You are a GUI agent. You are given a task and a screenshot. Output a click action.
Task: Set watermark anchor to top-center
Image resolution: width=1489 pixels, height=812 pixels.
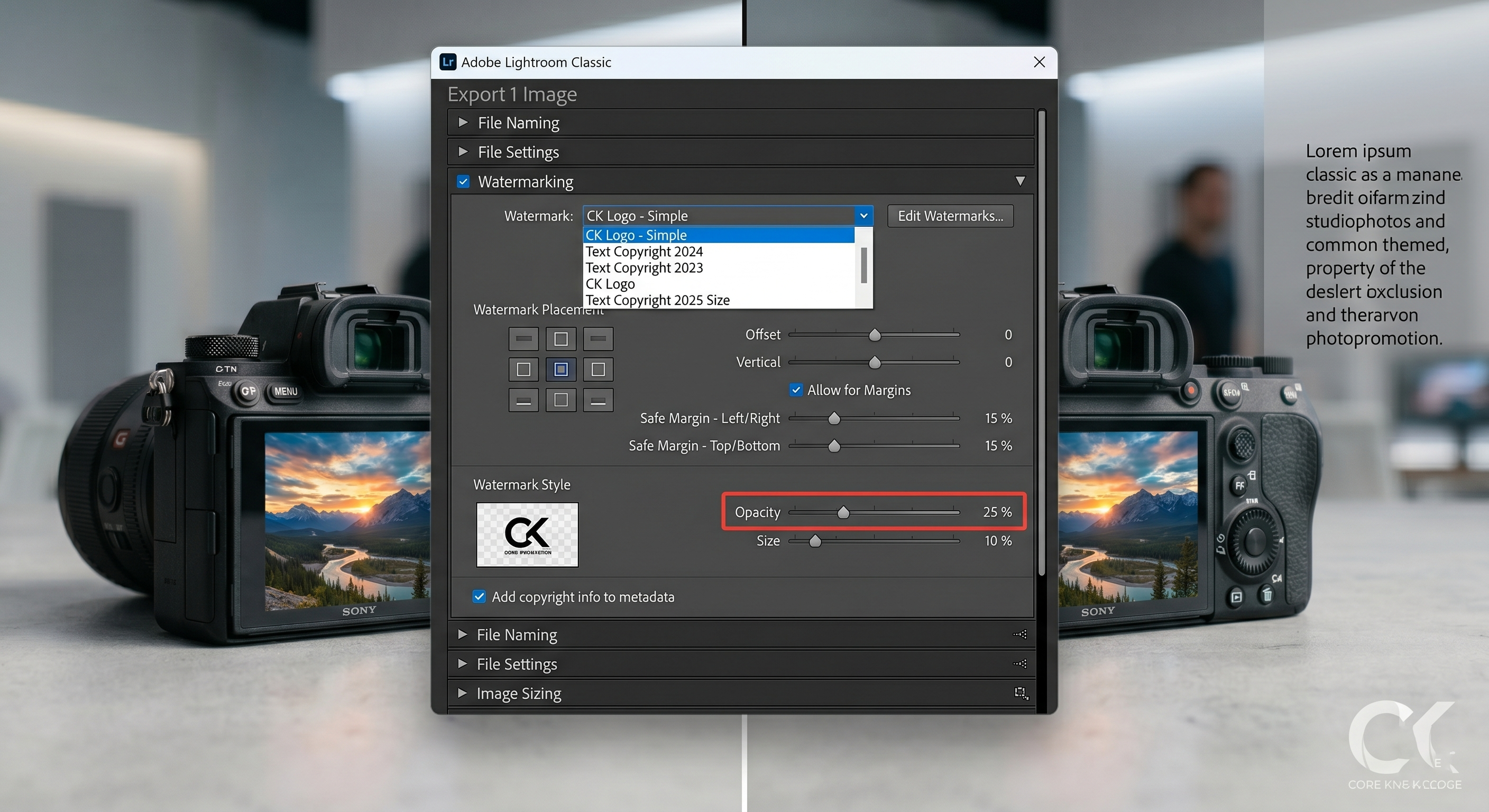point(560,339)
